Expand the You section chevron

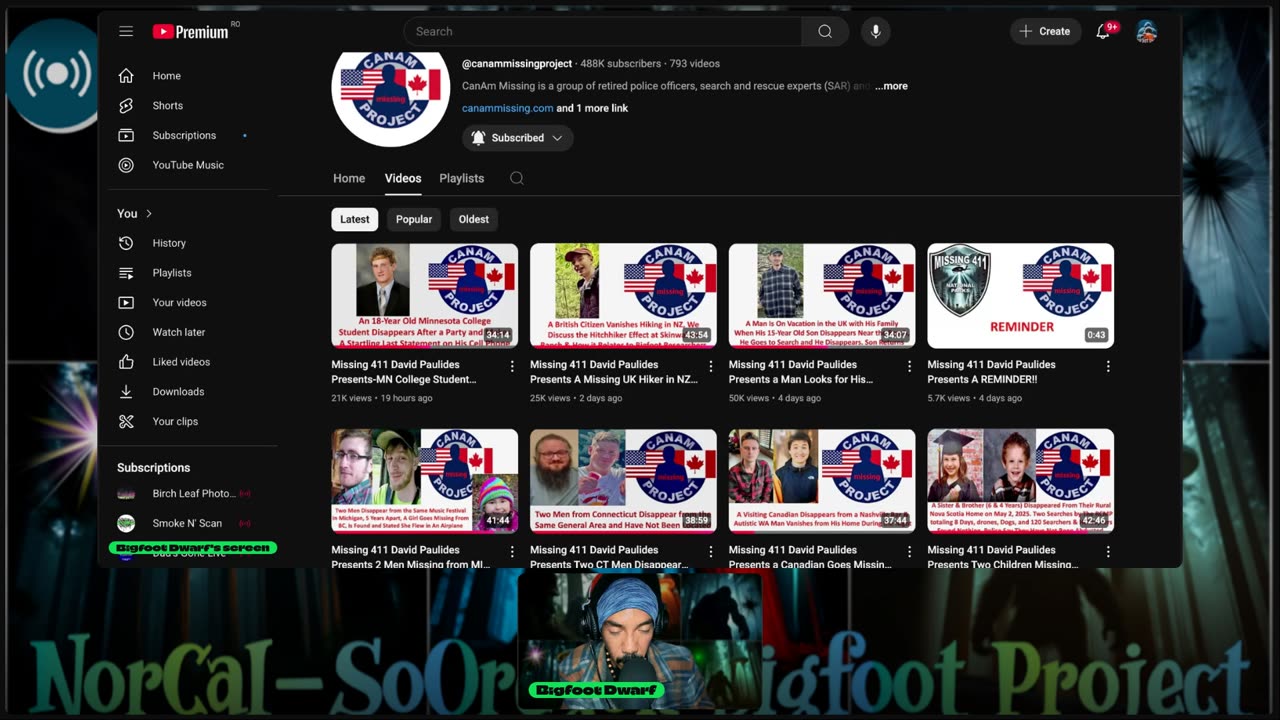tap(149, 214)
